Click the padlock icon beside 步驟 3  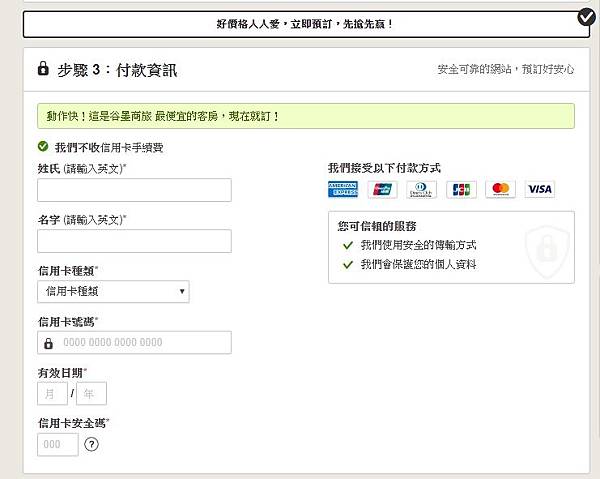43,68
